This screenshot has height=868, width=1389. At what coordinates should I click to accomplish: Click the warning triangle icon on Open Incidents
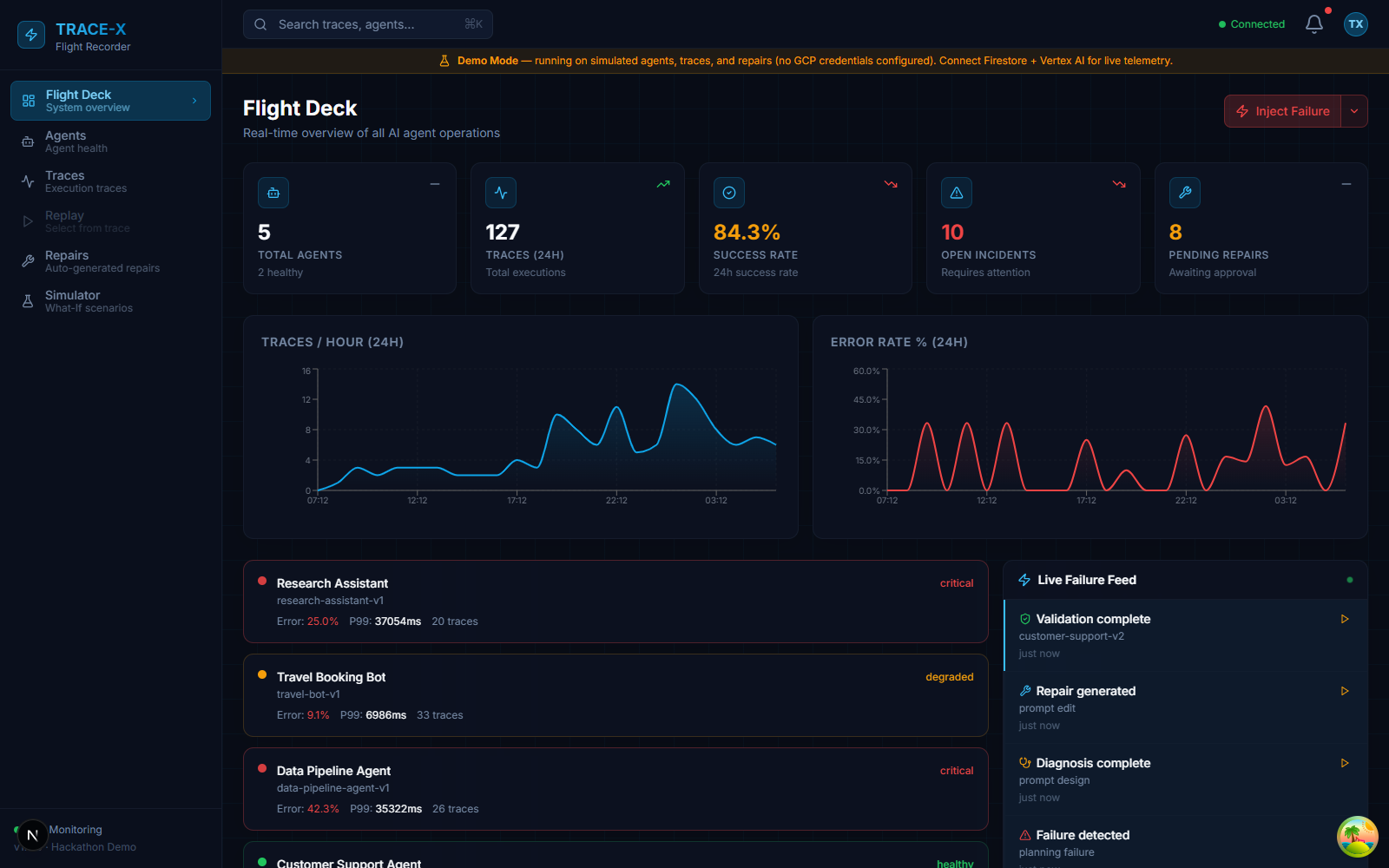click(x=957, y=193)
